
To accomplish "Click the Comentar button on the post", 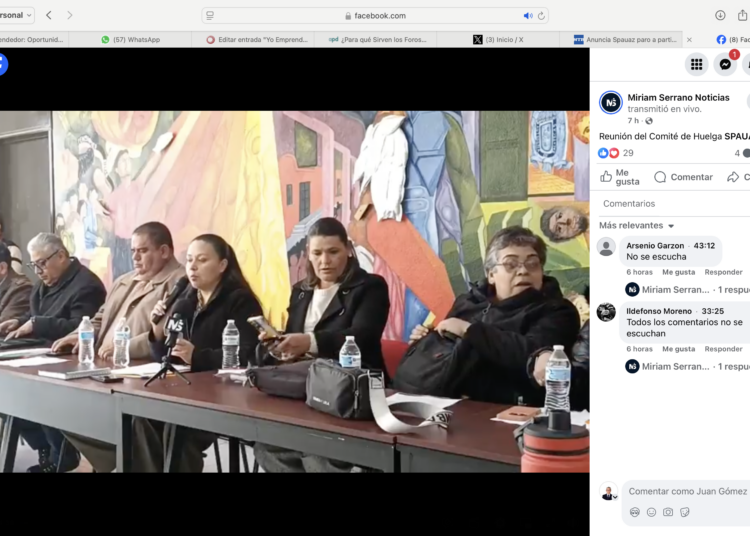I will click(x=684, y=177).
